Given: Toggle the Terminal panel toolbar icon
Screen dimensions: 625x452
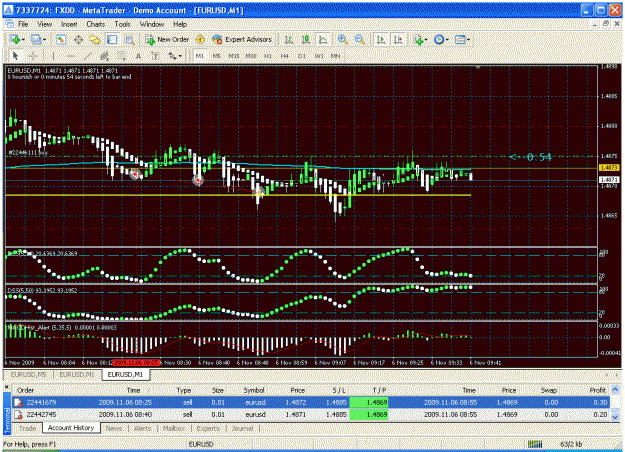Looking at the screenshot, I should click(x=112, y=39).
